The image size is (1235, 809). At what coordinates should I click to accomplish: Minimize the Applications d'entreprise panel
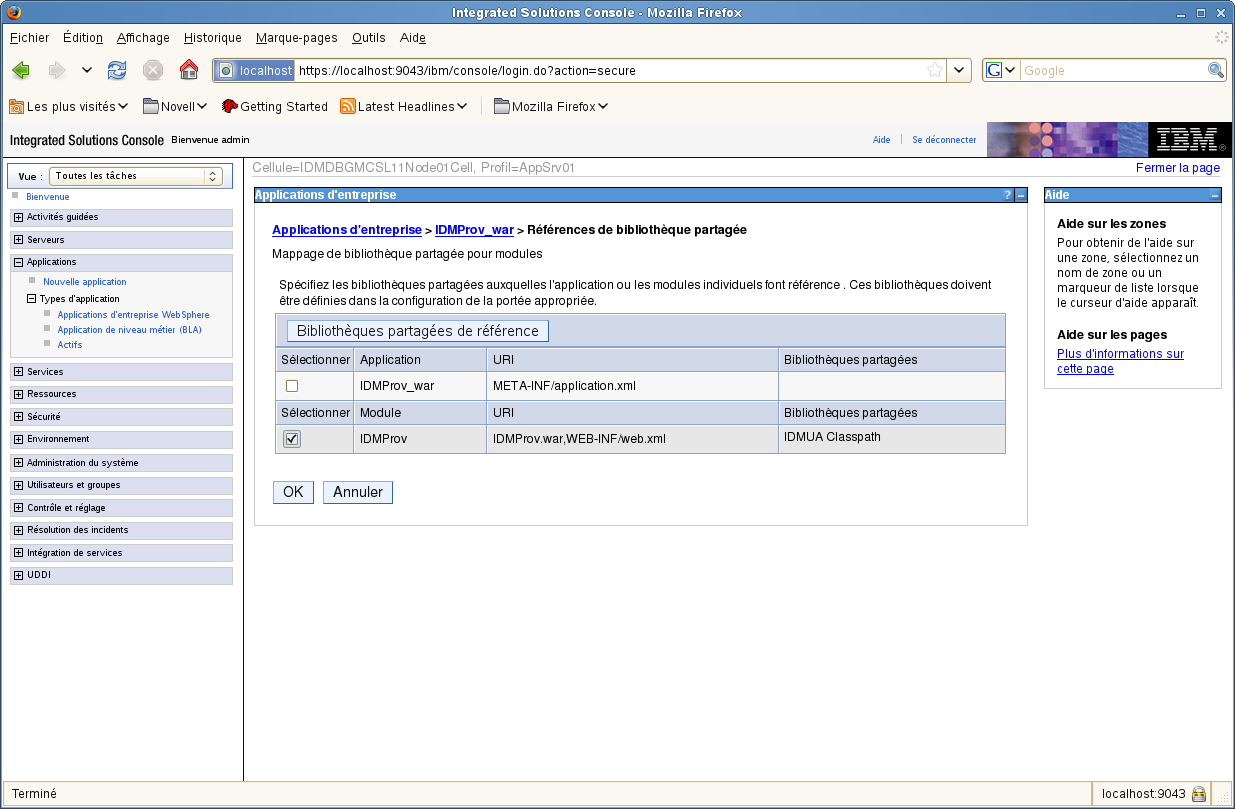pyautogui.click(x=1020, y=195)
